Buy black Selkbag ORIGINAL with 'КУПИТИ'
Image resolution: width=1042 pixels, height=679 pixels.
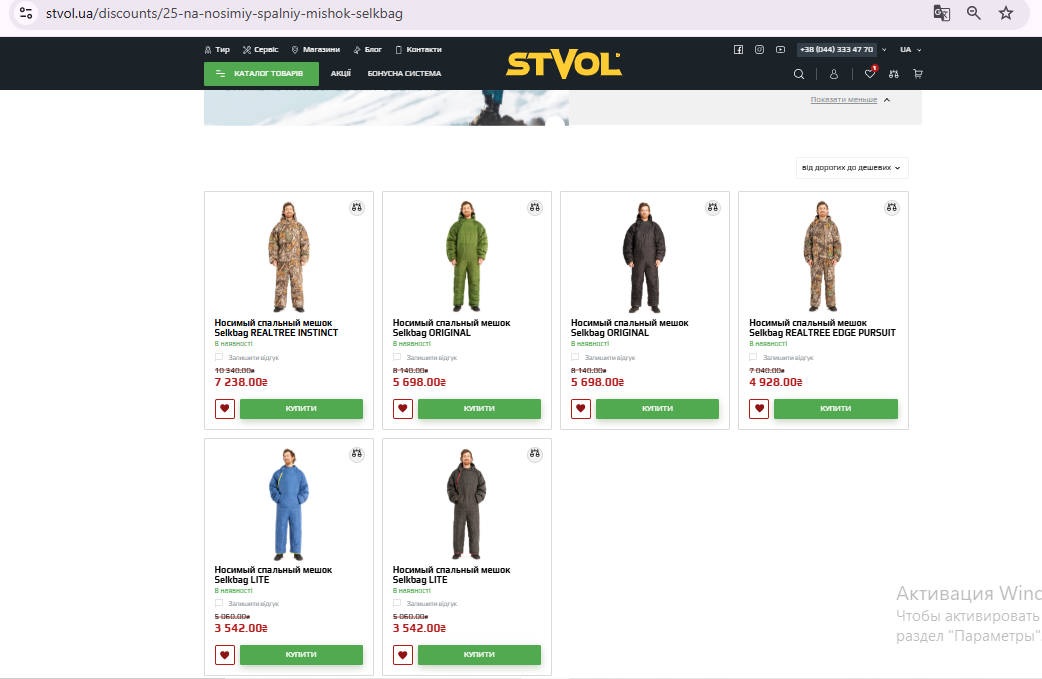pos(657,409)
